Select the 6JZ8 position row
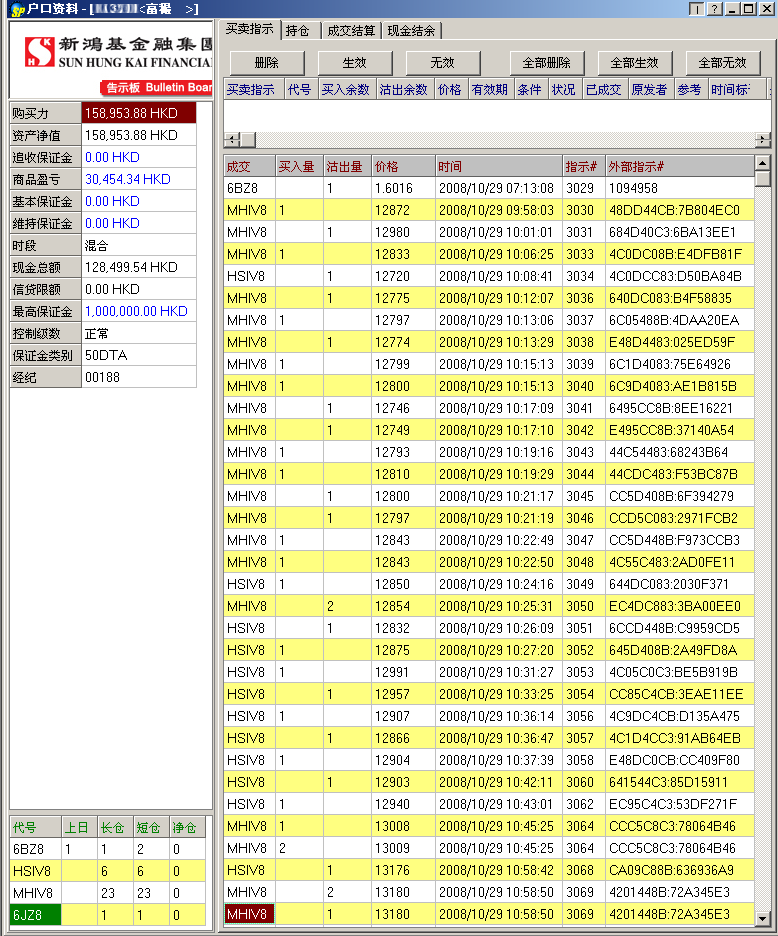The height and width of the screenshot is (936, 778). [108, 915]
